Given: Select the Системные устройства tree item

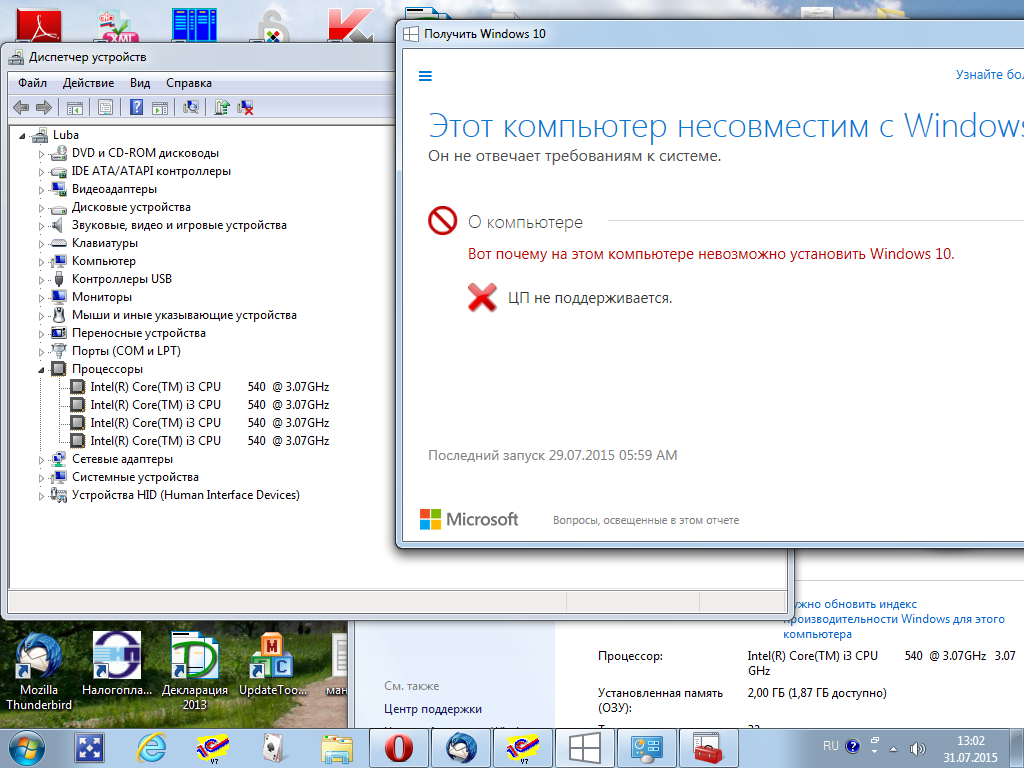Looking at the screenshot, I should pos(135,477).
